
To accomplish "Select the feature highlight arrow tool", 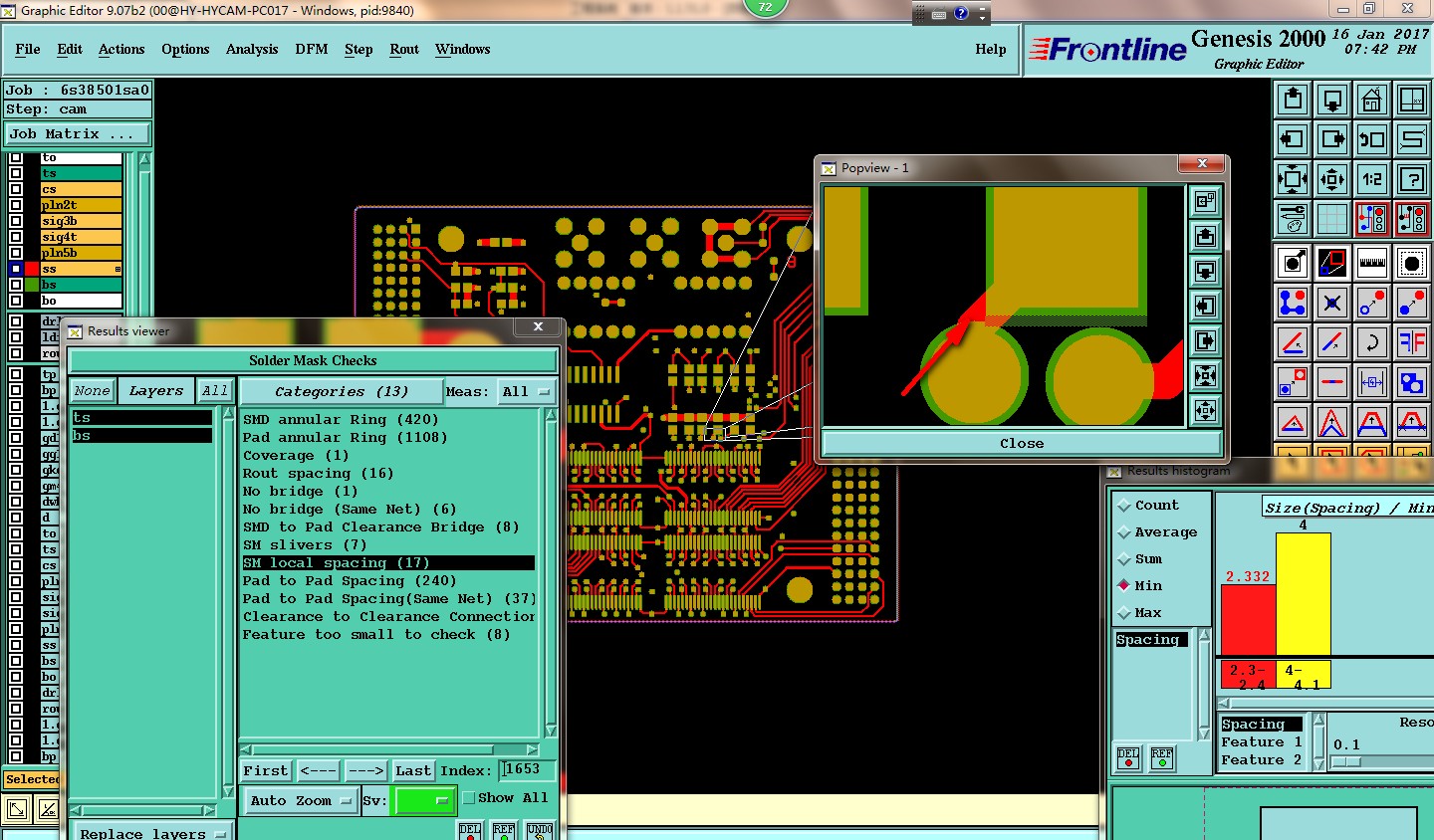I will [x=1293, y=263].
